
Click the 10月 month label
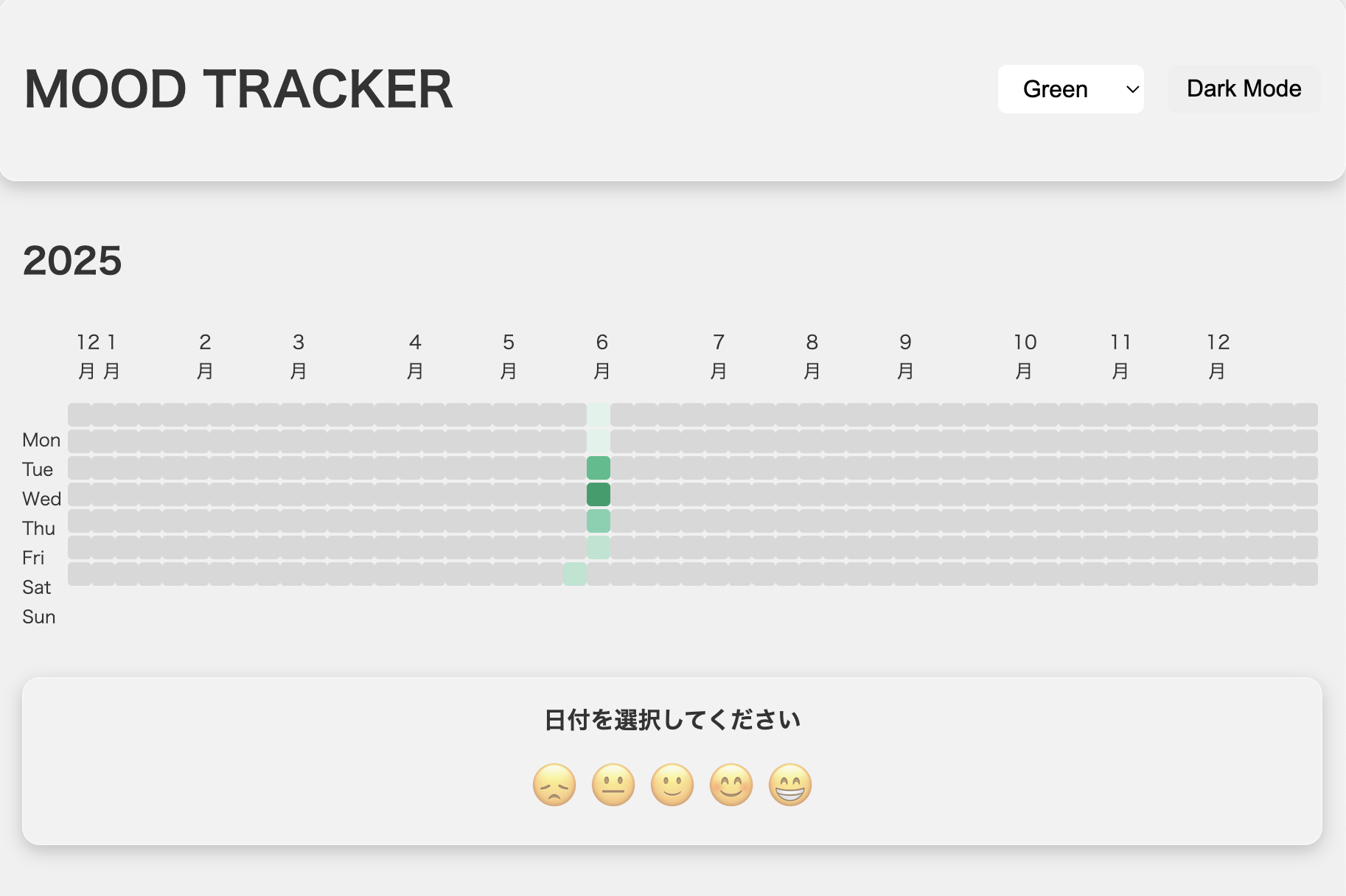tap(1025, 356)
